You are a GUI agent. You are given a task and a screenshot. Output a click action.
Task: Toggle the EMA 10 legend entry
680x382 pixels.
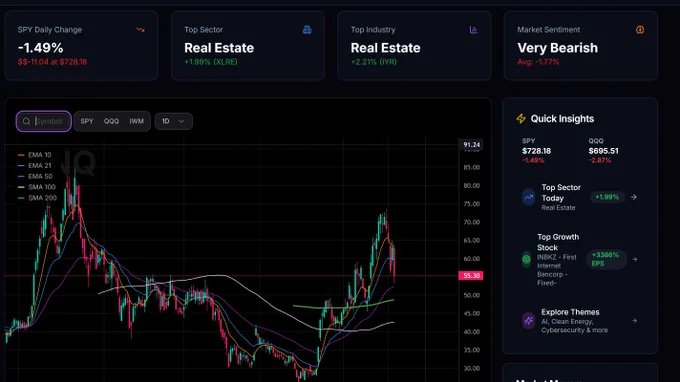point(35,155)
